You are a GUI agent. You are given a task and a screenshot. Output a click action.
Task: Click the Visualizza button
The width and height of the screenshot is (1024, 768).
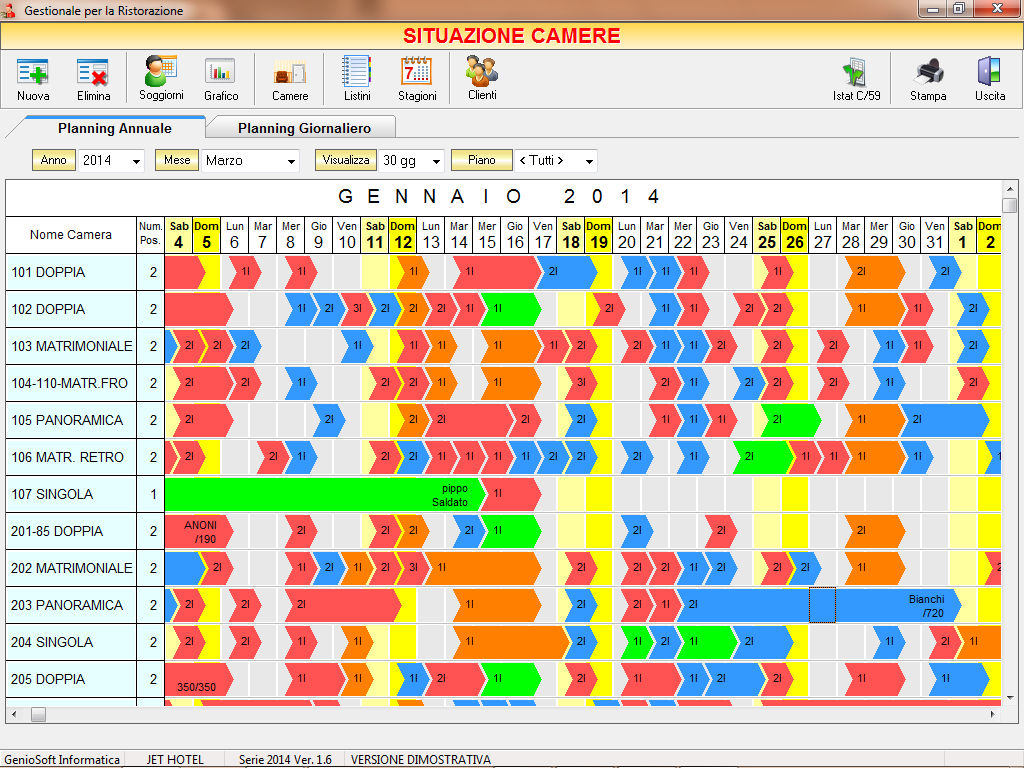[345, 160]
